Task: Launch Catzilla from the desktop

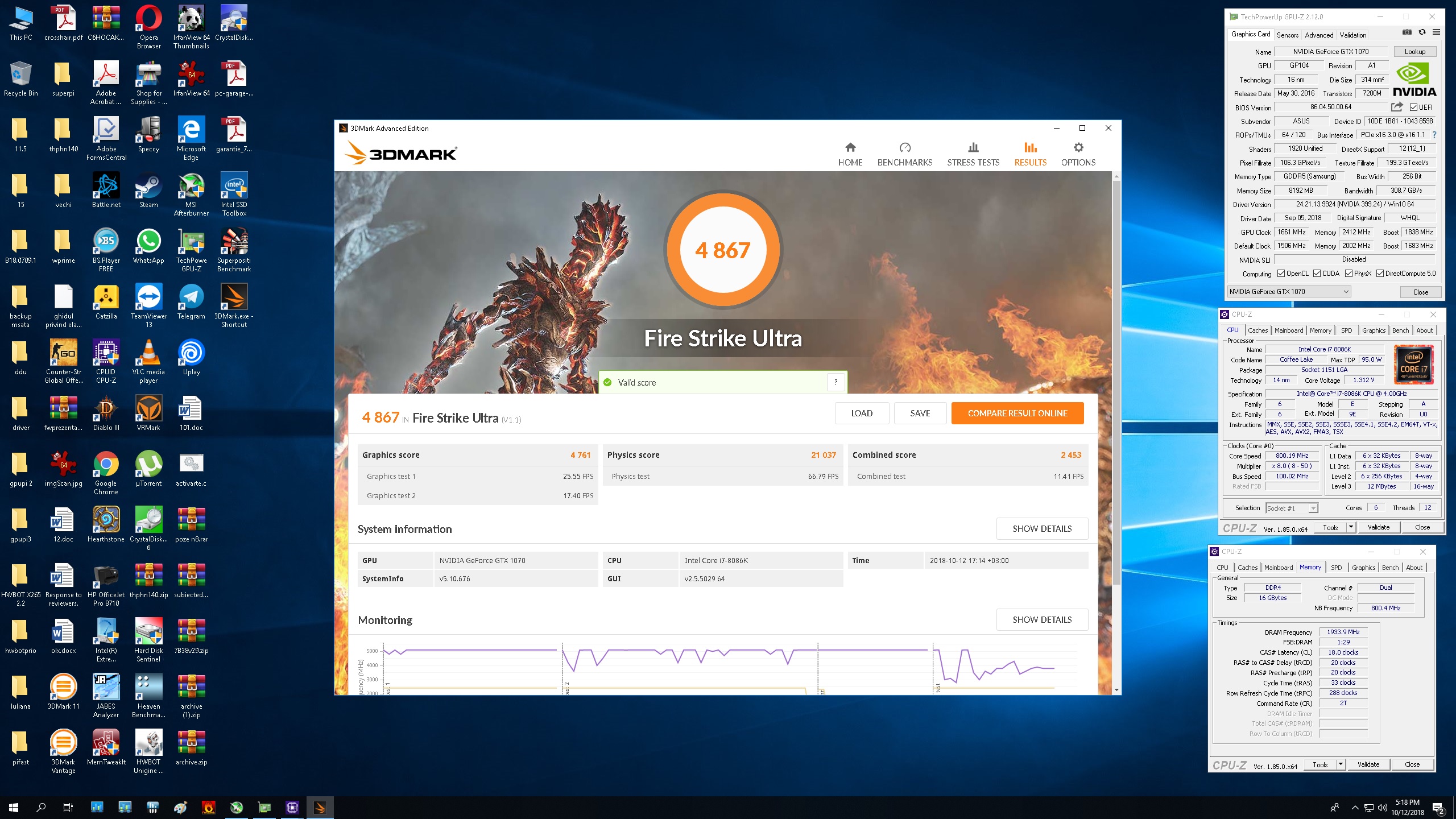Action: tap(106, 303)
